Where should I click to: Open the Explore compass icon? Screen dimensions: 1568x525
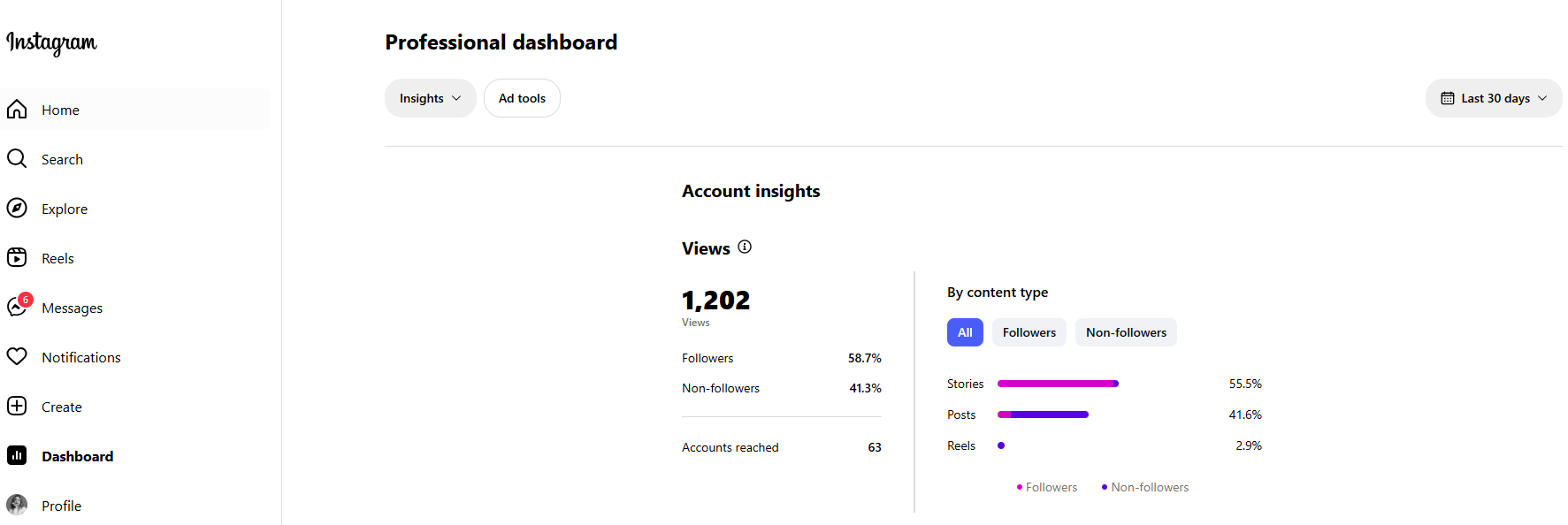tap(17, 209)
